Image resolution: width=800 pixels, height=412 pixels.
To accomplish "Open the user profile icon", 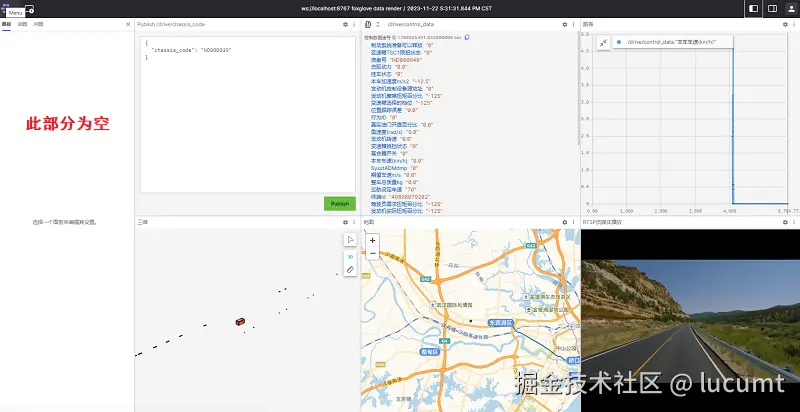I will 791,9.
